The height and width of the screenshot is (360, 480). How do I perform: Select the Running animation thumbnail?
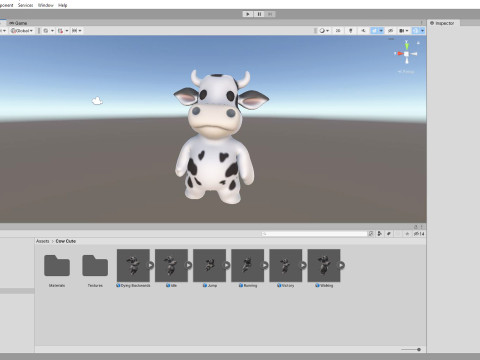click(x=247, y=265)
